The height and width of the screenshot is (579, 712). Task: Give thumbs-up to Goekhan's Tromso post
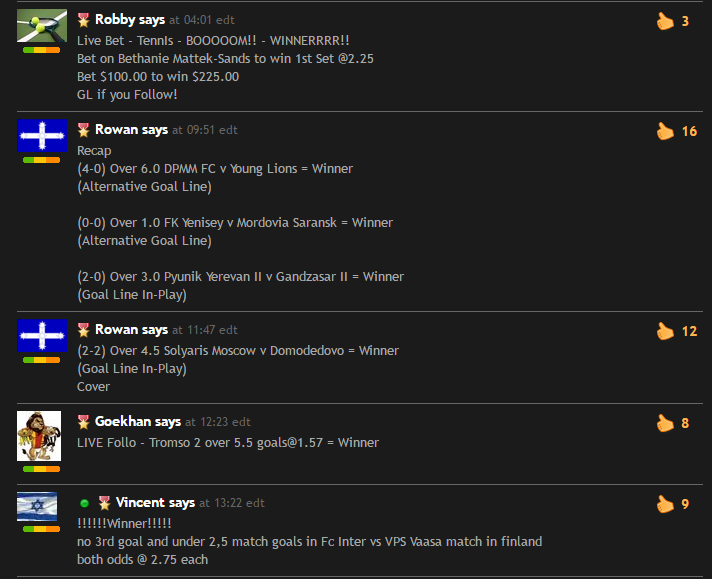pyautogui.click(x=665, y=423)
